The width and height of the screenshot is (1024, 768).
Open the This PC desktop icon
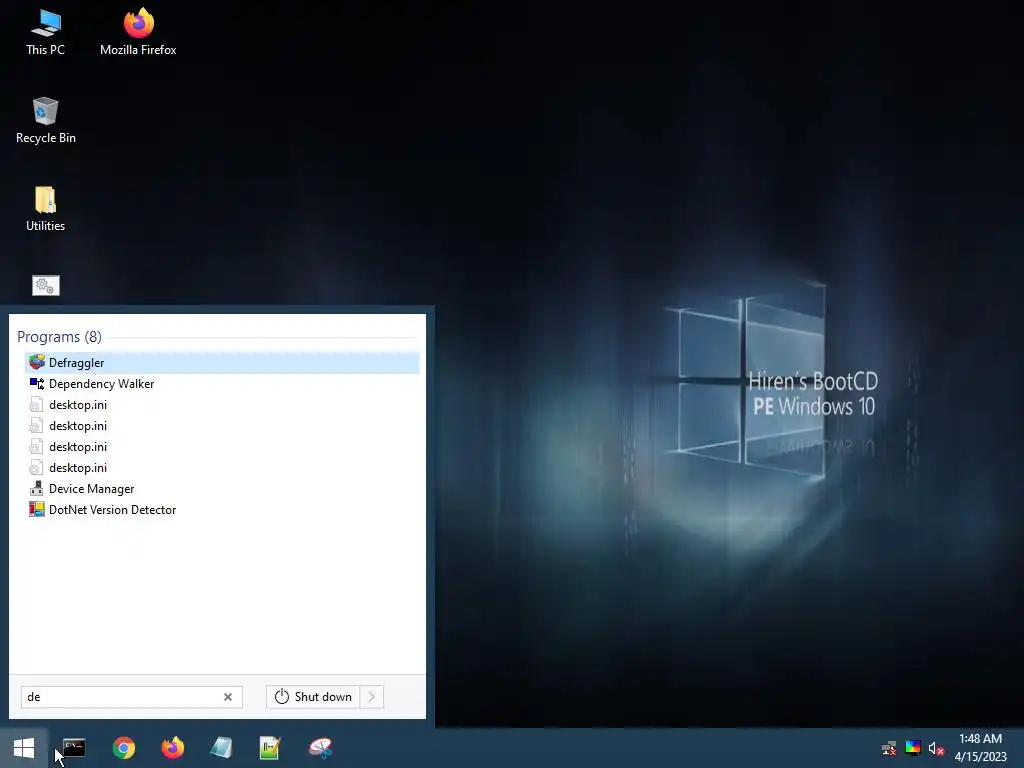click(45, 33)
